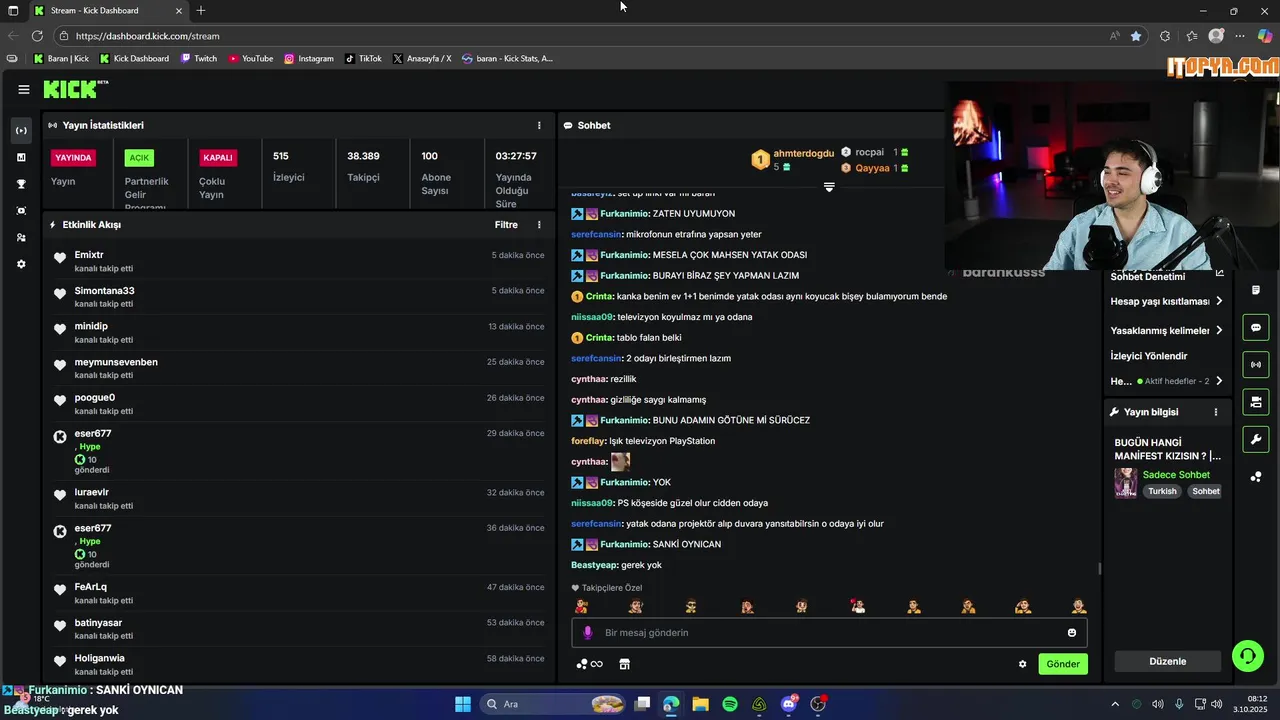
Task: Open the Sohbet Denetimi pop-out icon
Action: point(1219,274)
